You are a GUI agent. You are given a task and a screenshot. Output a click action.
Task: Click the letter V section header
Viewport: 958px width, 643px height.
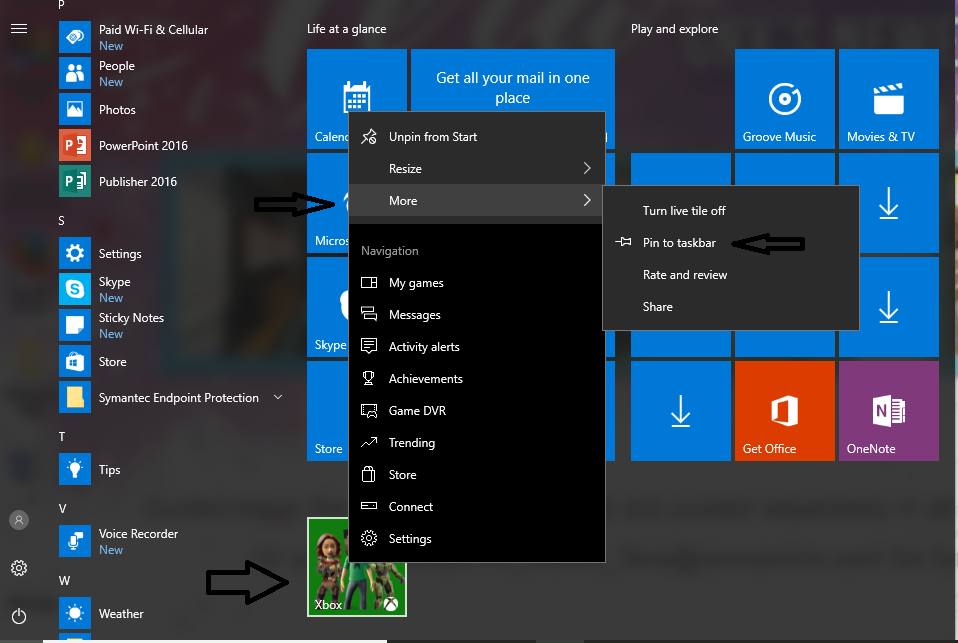(62, 509)
